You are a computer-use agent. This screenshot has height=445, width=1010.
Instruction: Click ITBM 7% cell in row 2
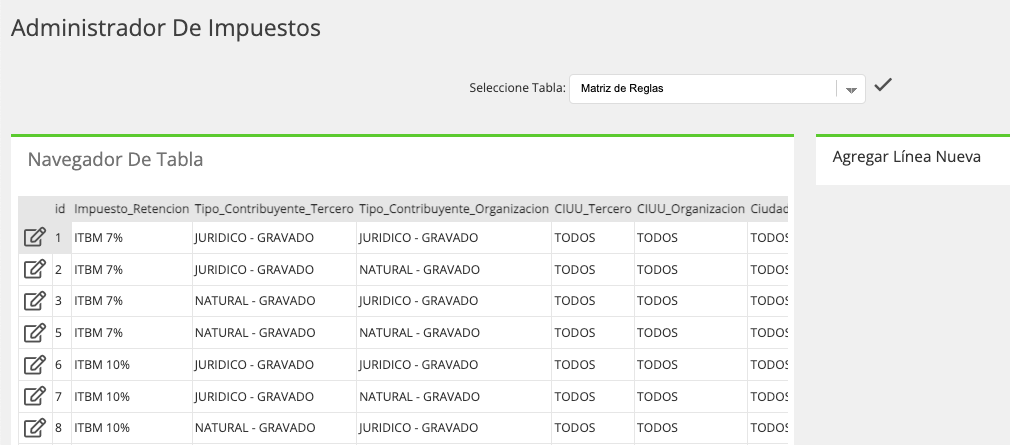[131, 269]
